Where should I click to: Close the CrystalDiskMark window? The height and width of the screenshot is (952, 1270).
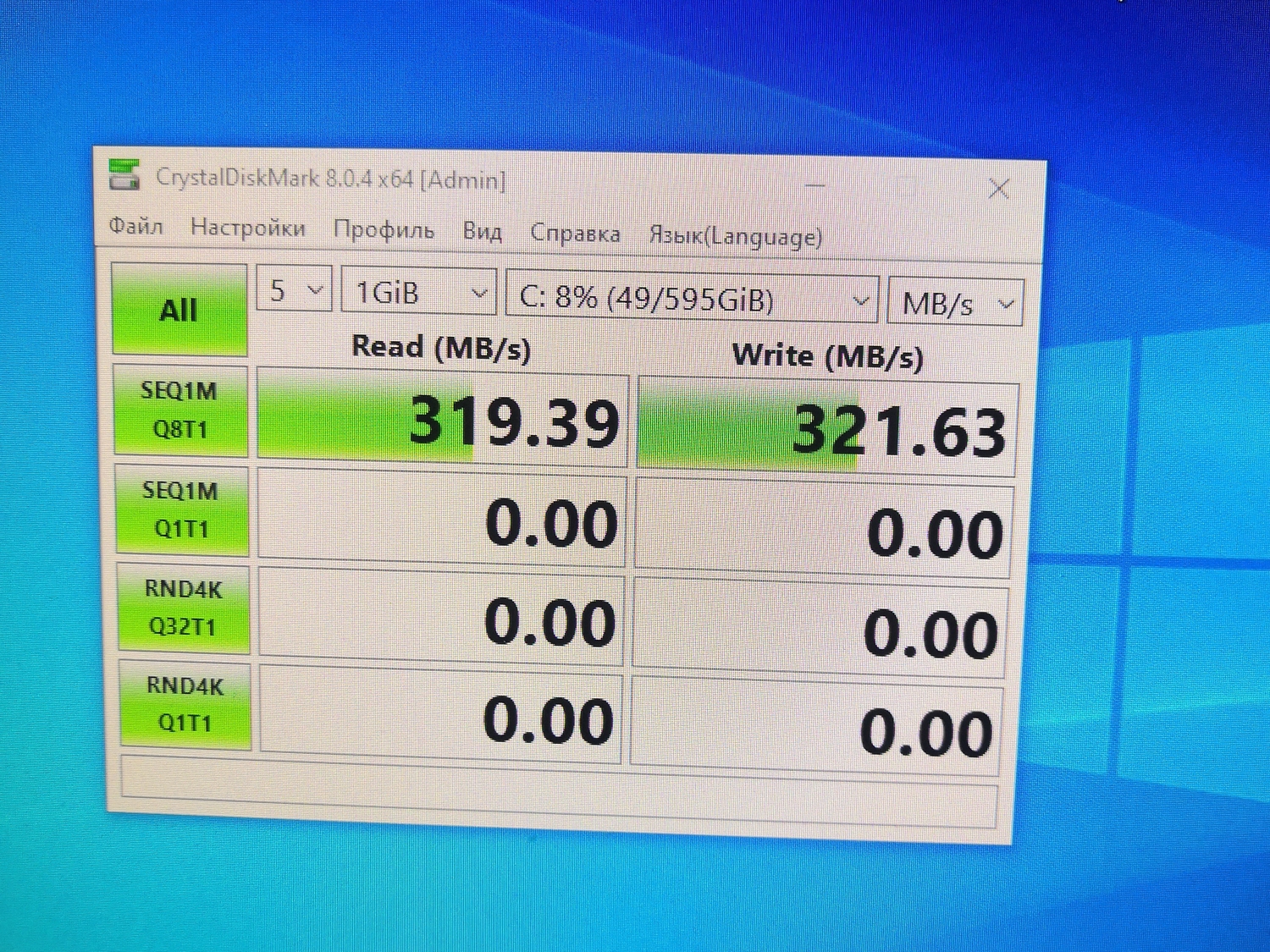[999, 189]
